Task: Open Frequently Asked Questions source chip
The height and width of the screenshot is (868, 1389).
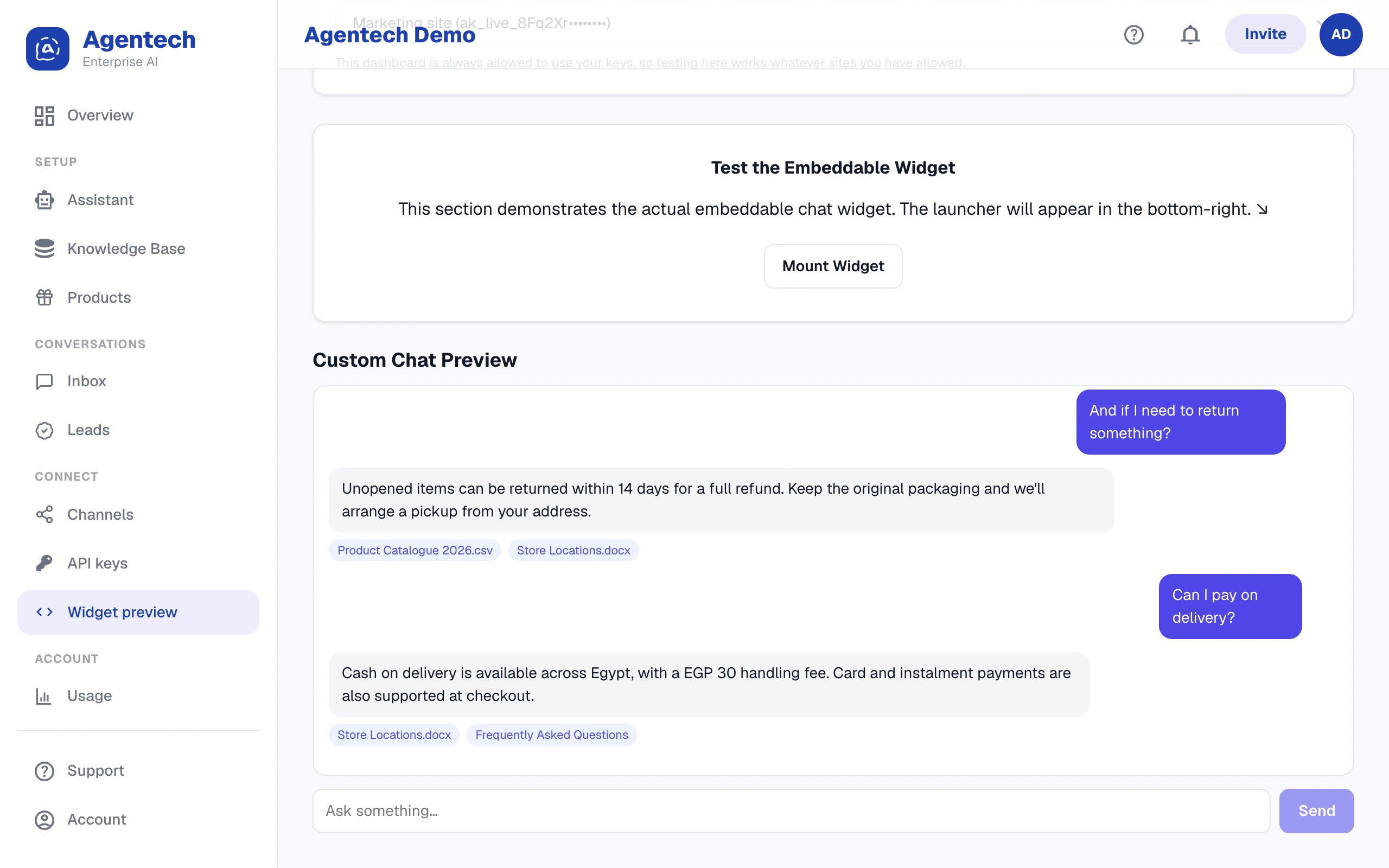Action: 552,735
